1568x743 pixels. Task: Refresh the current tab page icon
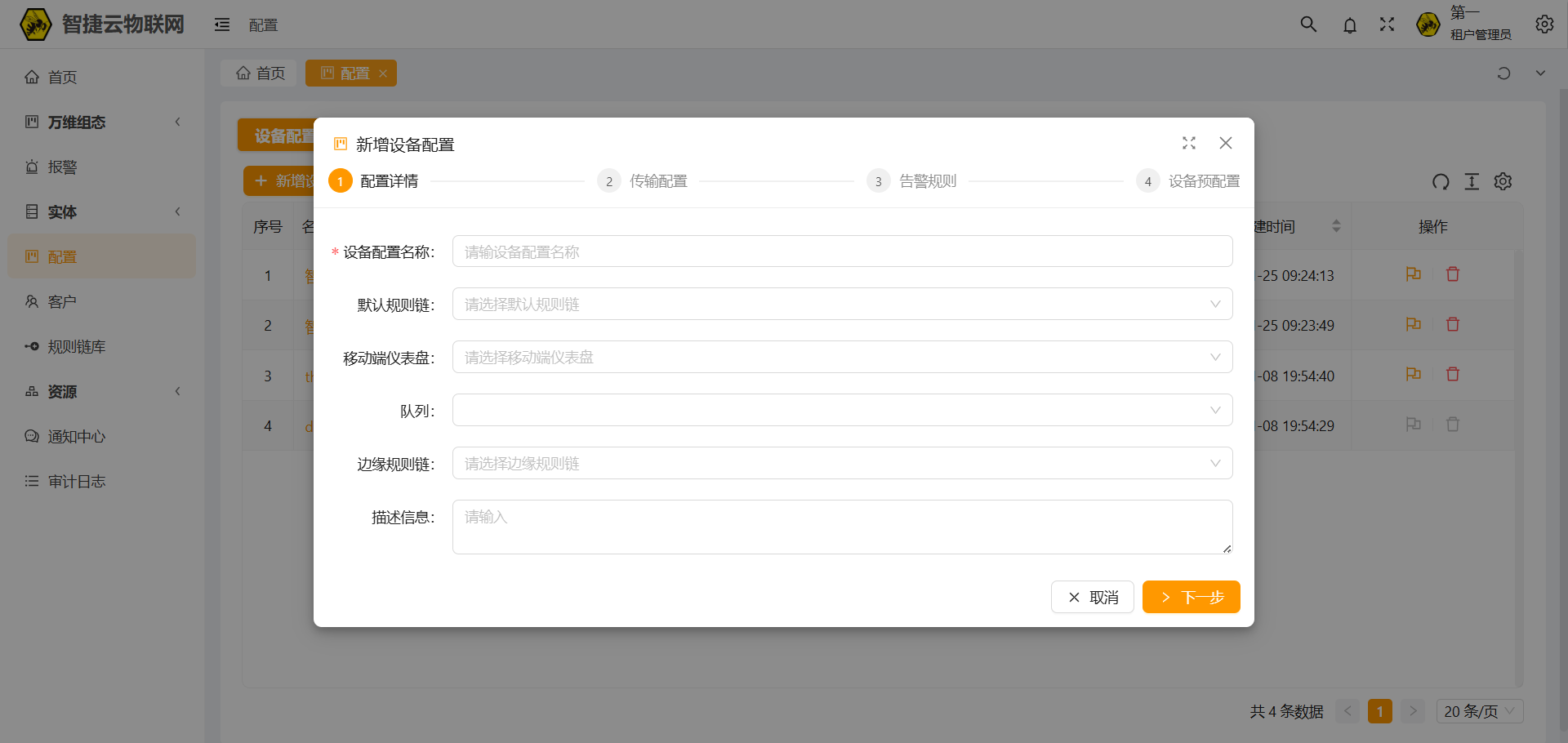click(1503, 73)
